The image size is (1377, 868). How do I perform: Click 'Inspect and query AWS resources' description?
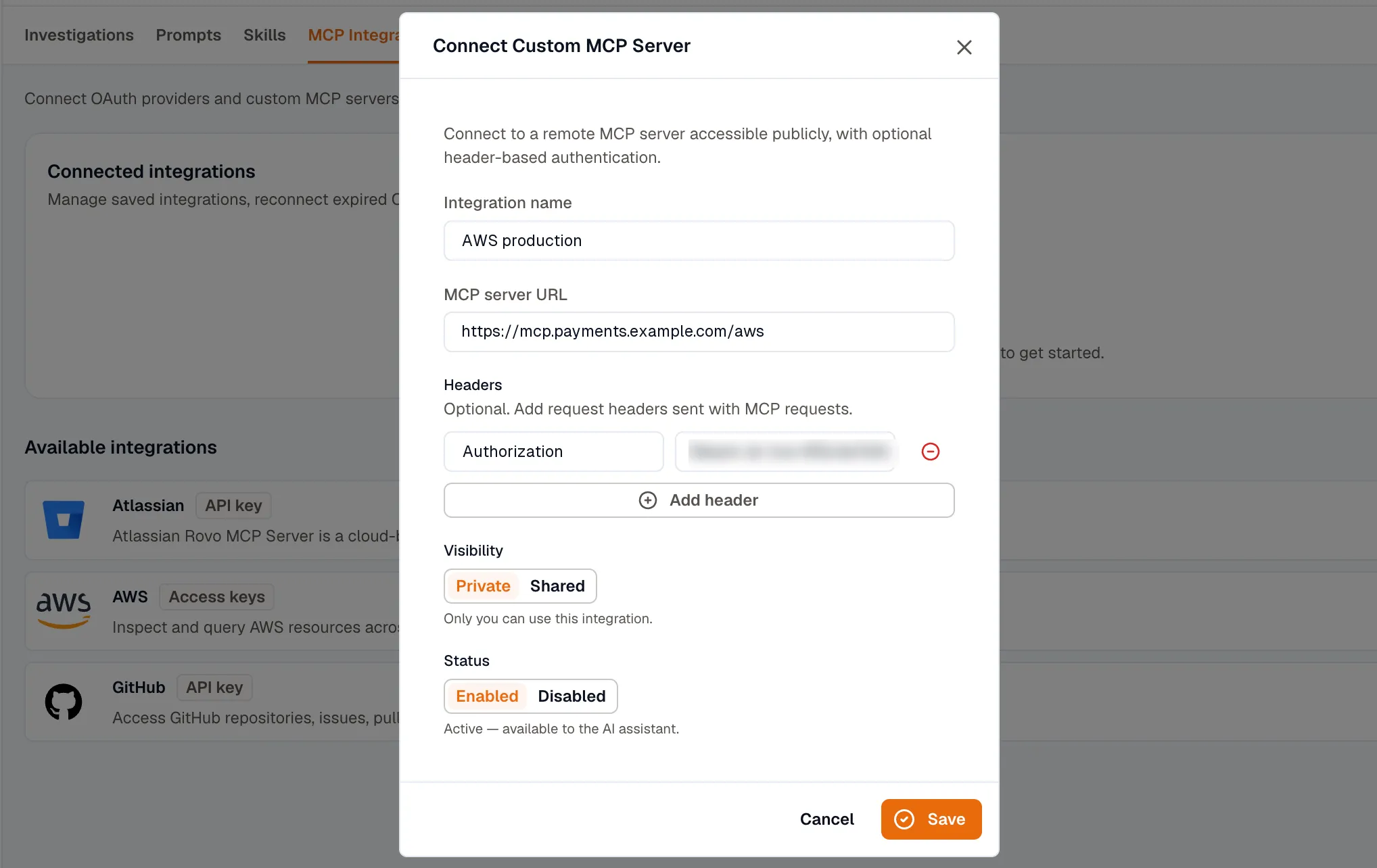tap(256, 627)
